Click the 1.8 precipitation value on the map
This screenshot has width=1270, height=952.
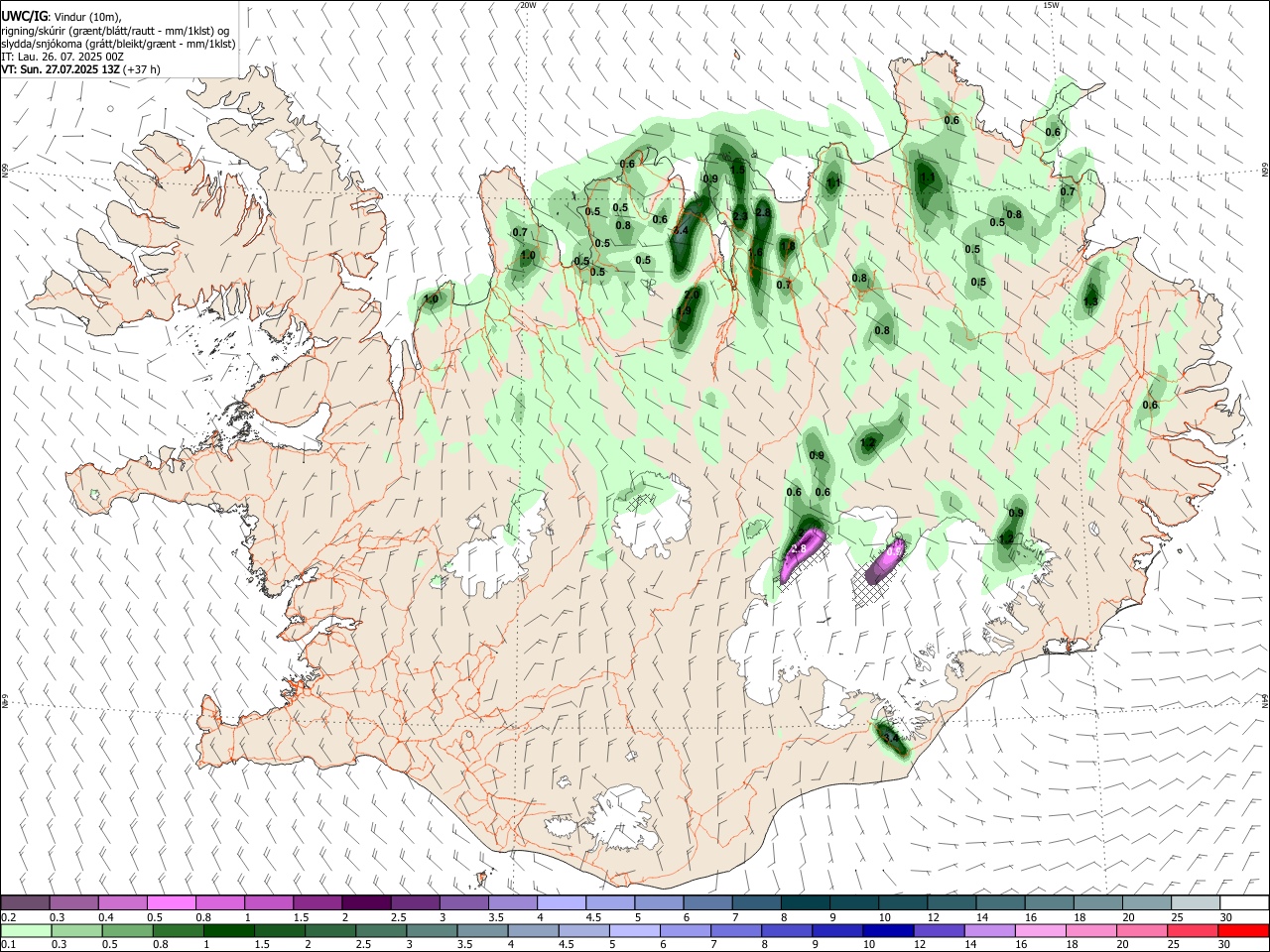pyautogui.click(x=788, y=246)
